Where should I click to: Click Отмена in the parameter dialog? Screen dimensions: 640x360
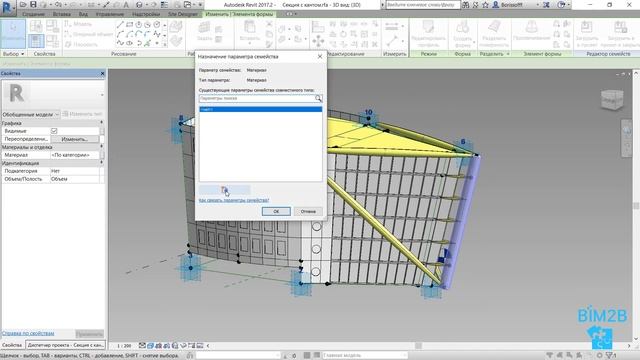pyautogui.click(x=308, y=211)
